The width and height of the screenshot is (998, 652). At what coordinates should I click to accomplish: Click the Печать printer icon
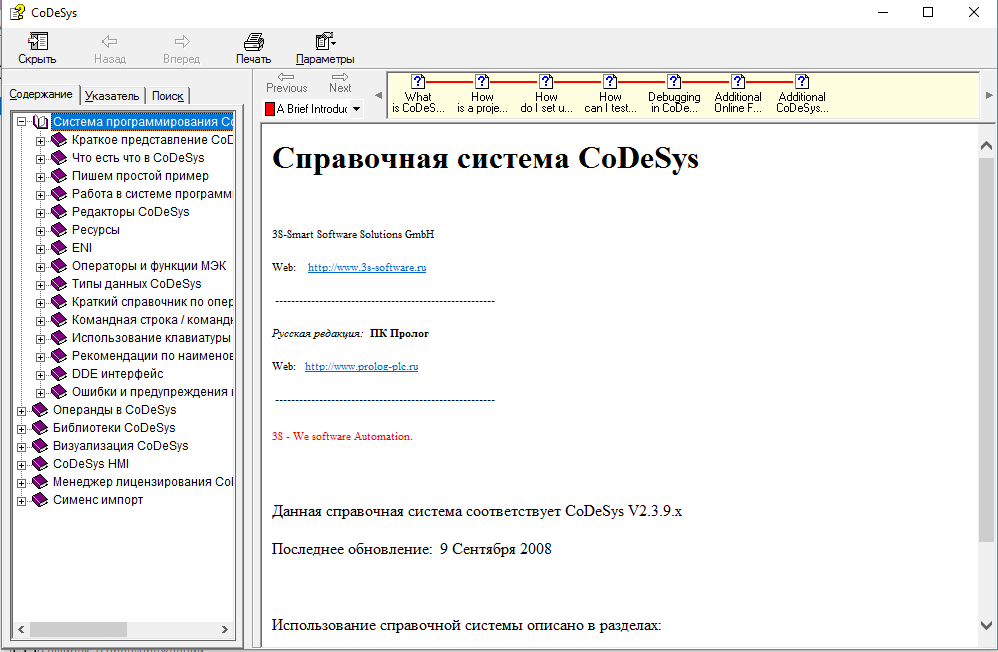coord(253,42)
